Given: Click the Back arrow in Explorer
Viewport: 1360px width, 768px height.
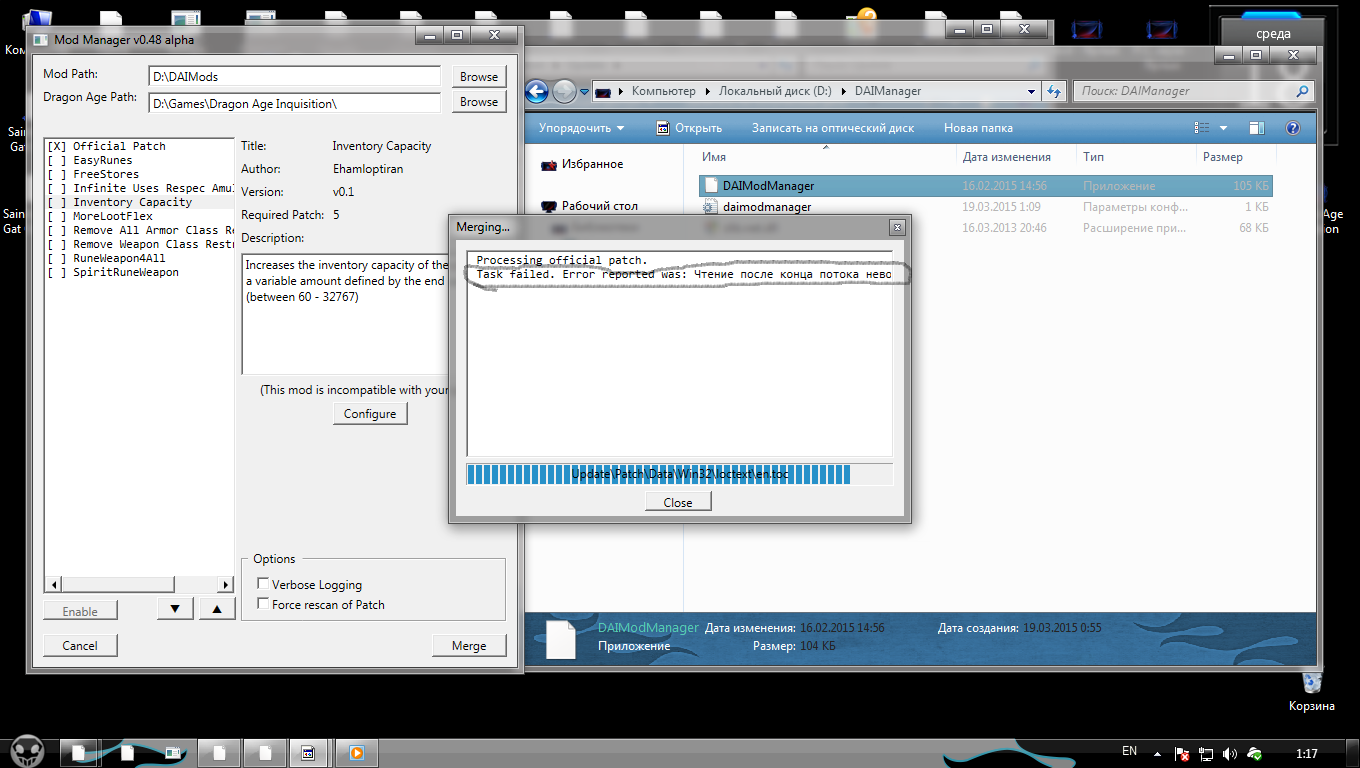Looking at the screenshot, I should (x=536, y=91).
